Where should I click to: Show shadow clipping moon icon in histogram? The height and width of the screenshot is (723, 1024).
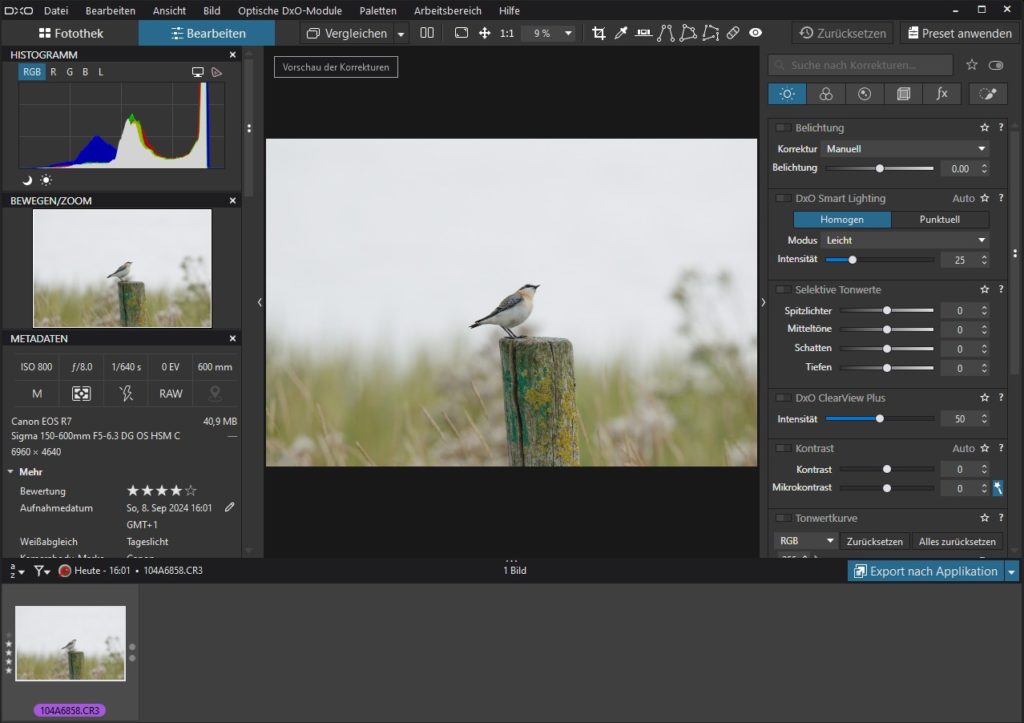tap(27, 180)
